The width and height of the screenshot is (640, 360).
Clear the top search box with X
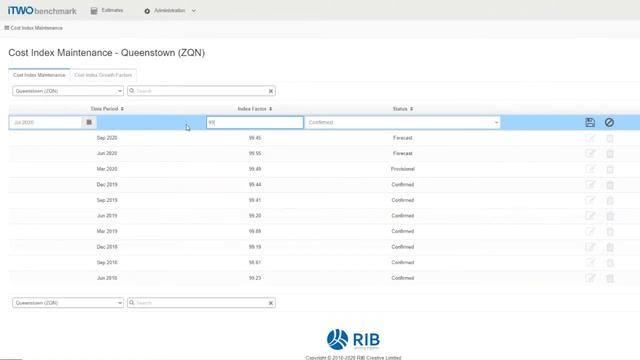coord(271,91)
